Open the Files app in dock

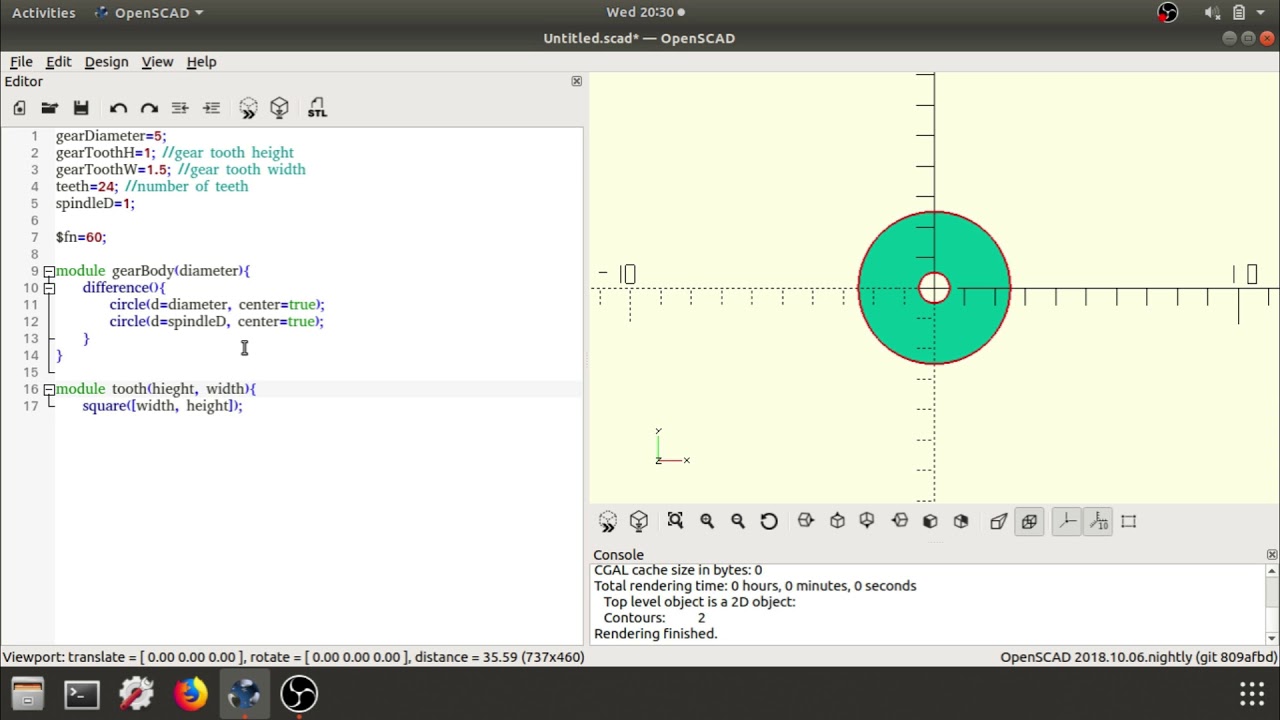(x=28, y=694)
